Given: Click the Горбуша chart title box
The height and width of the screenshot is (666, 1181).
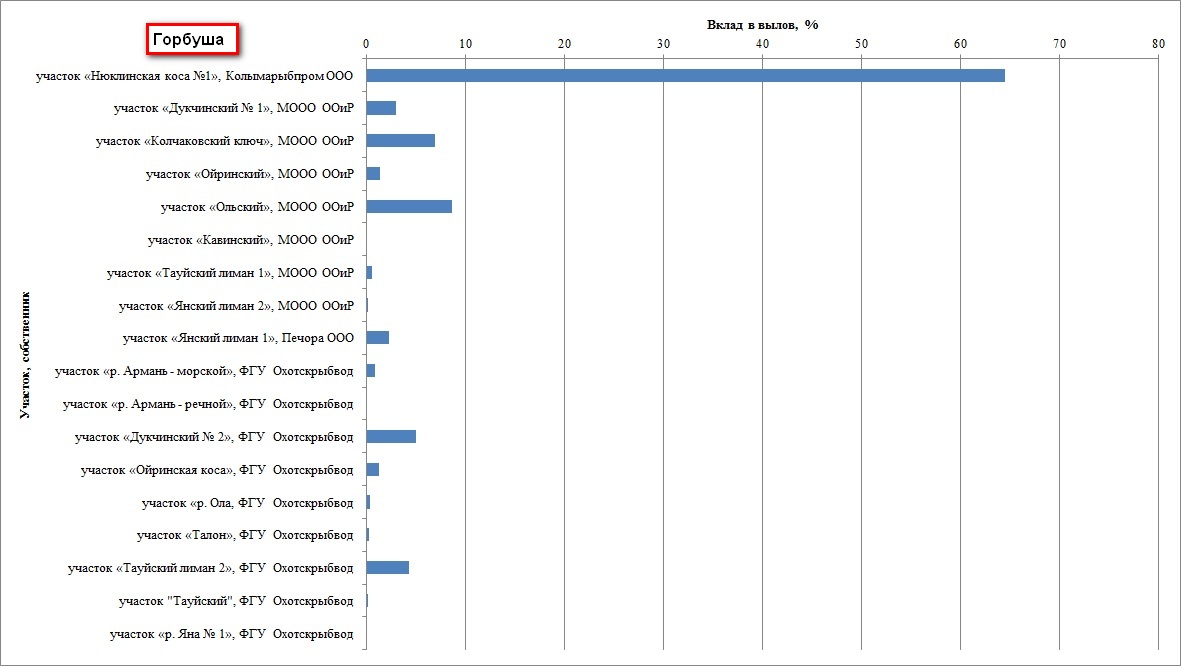Looking at the screenshot, I should [194, 40].
